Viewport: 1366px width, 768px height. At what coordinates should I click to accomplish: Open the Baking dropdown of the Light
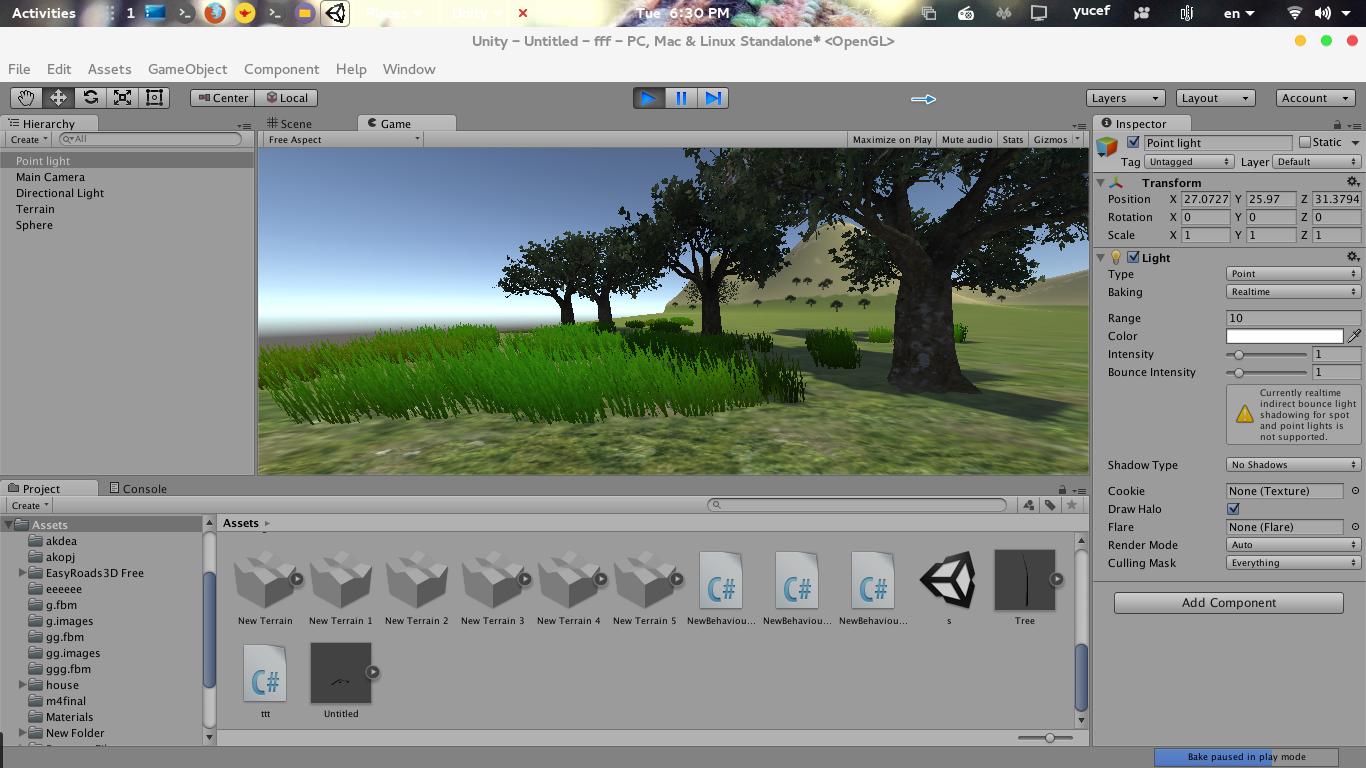pyautogui.click(x=1292, y=291)
